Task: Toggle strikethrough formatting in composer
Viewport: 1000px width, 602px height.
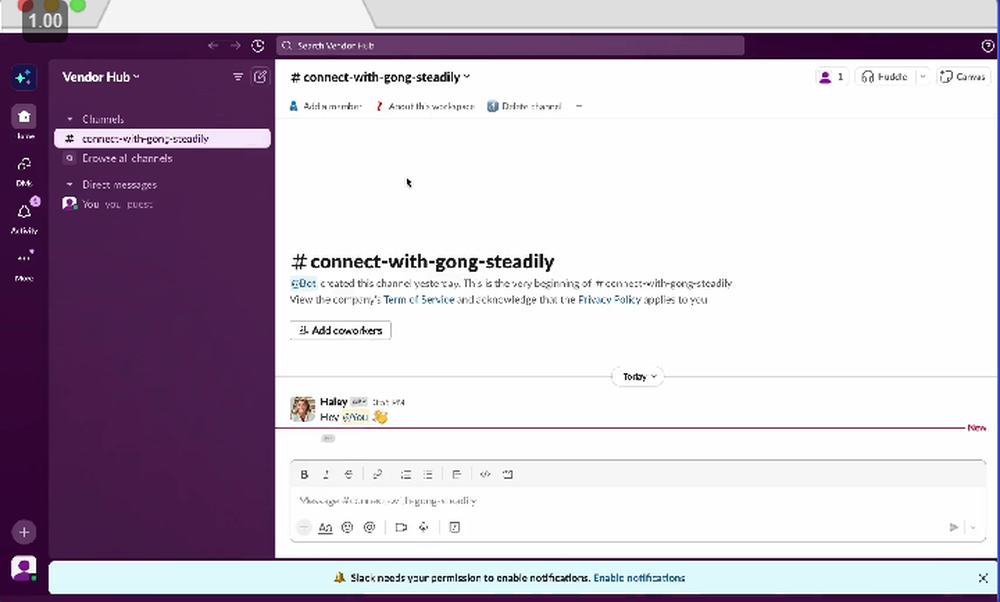Action: click(x=348, y=474)
